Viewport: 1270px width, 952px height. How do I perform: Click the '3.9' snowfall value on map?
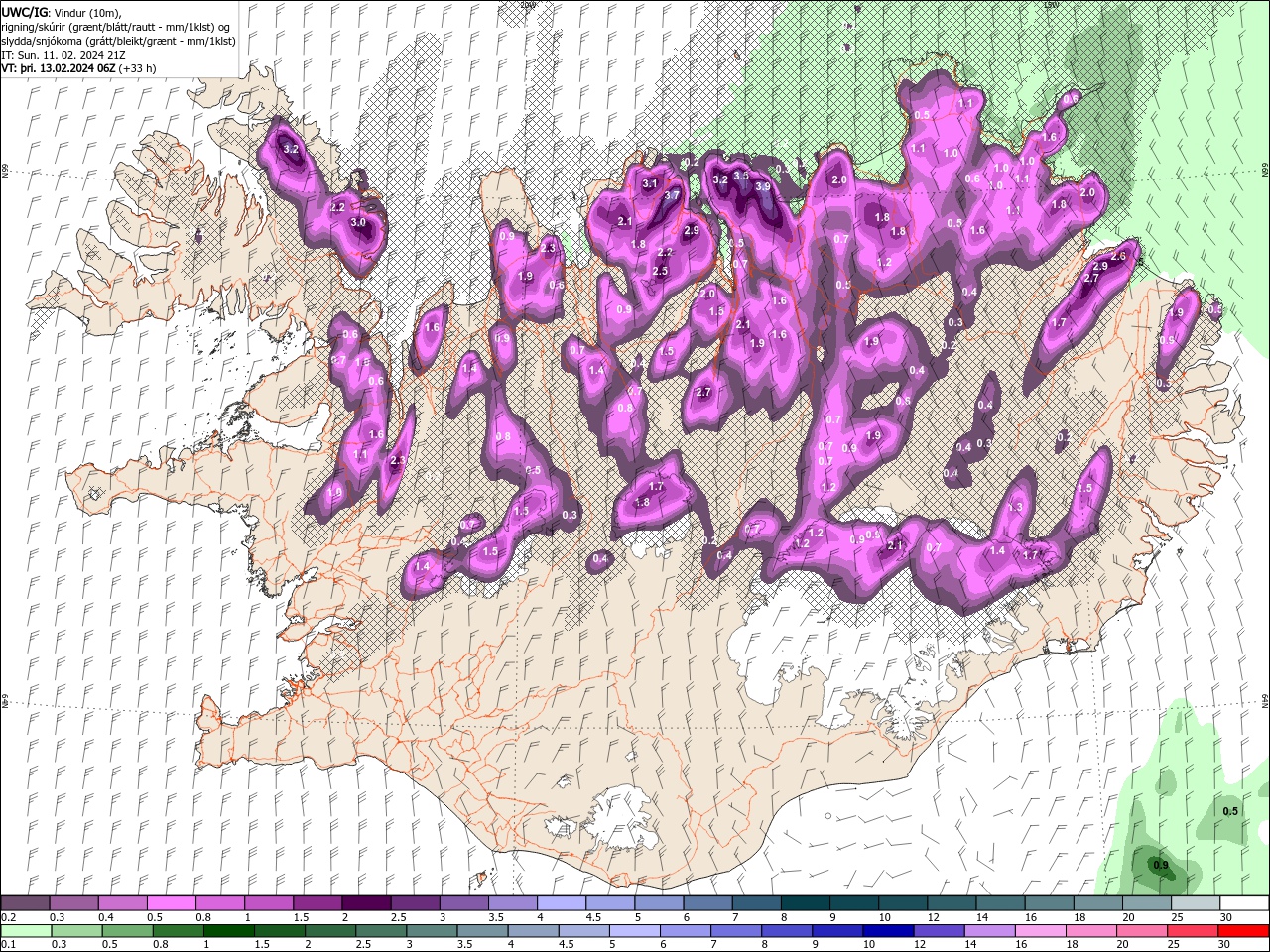click(x=762, y=186)
